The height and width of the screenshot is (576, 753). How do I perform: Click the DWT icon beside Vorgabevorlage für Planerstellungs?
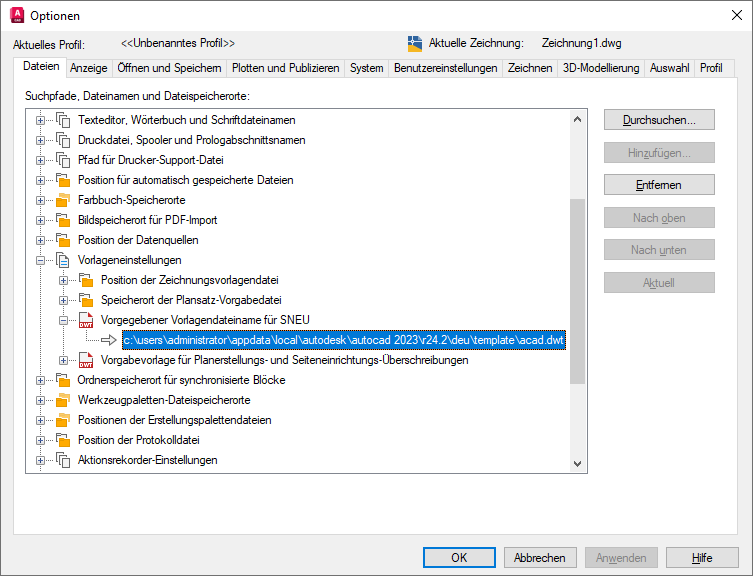pyautogui.click(x=86, y=360)
